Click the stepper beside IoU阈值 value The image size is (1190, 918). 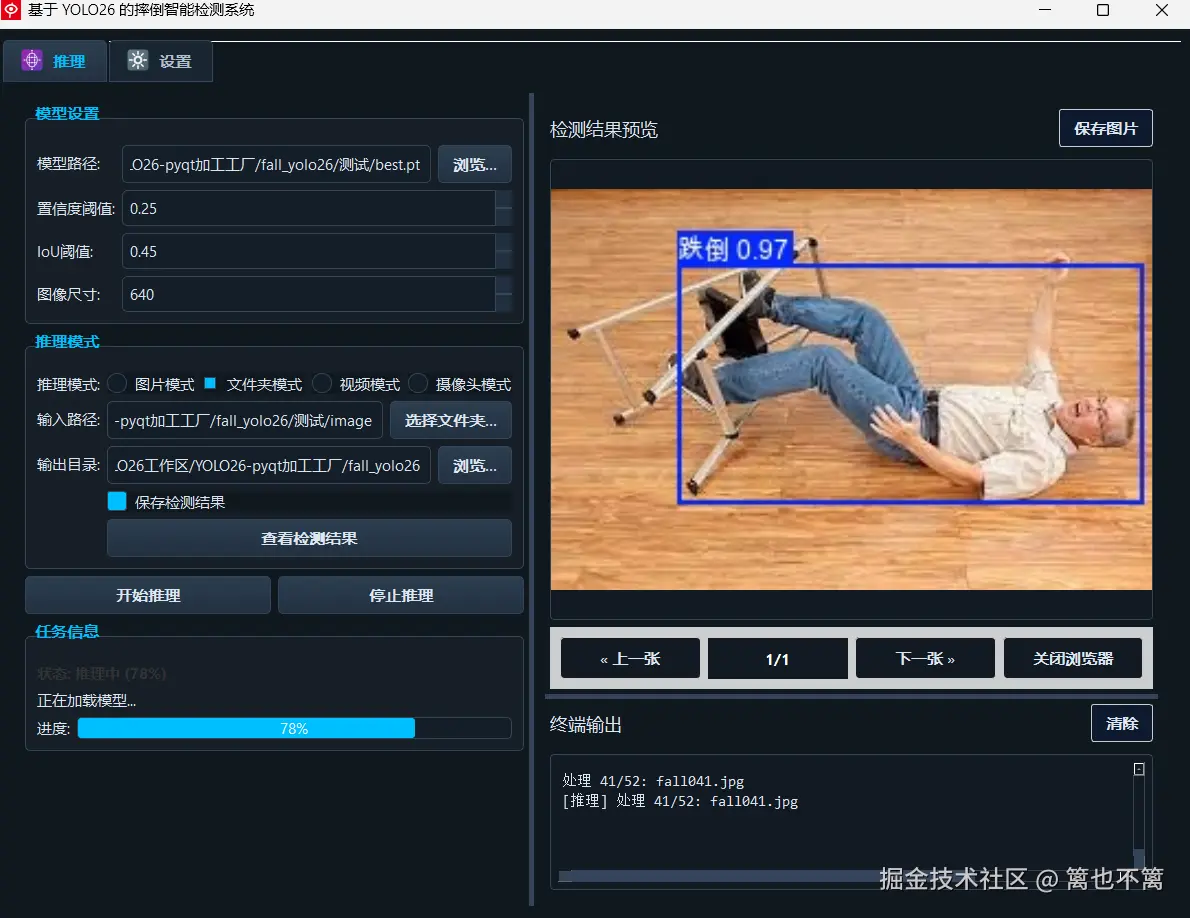point(504,251)
